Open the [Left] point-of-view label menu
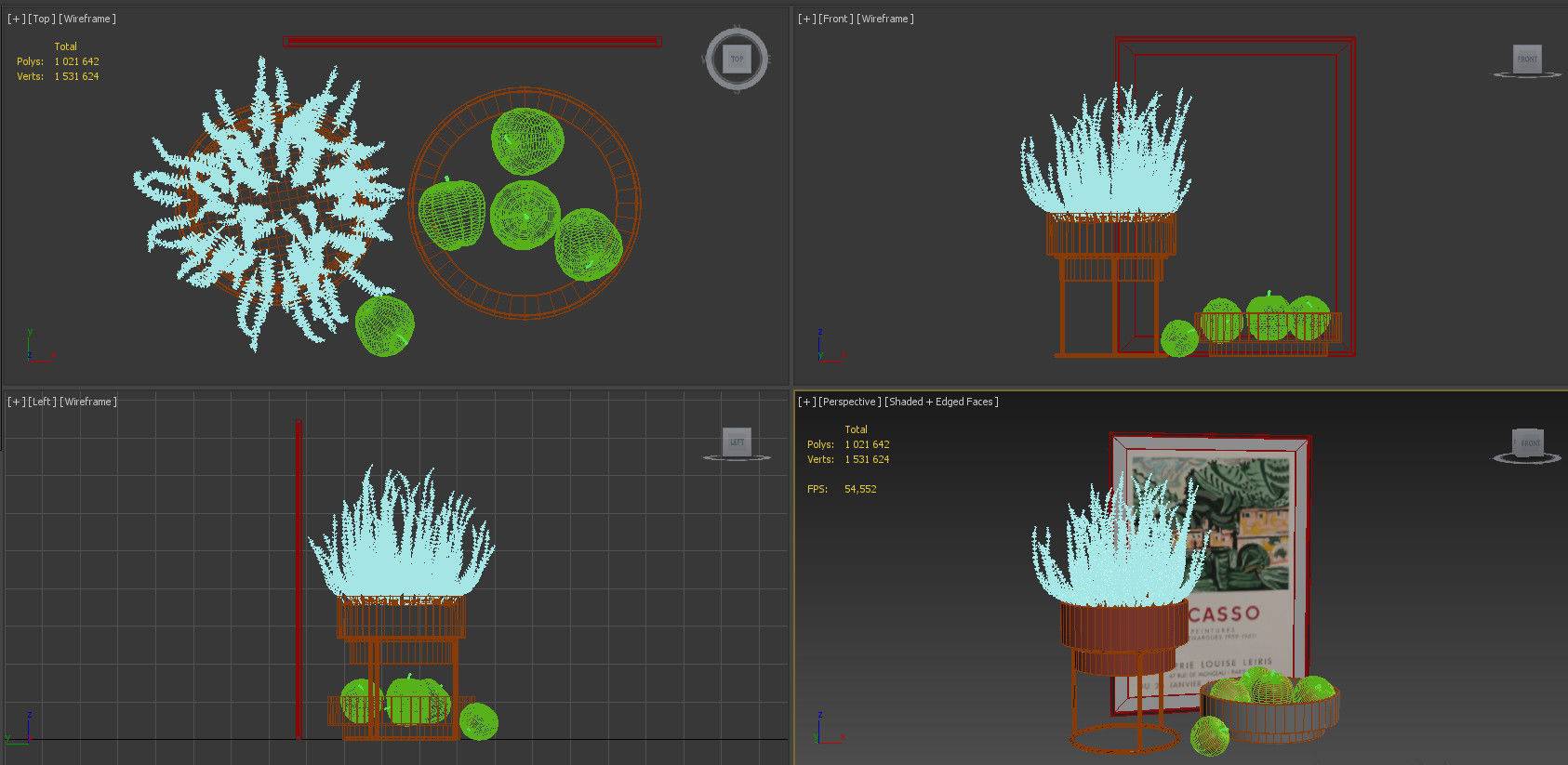The width and height of the screenshot is (1568, 765). tap(43, 402)
